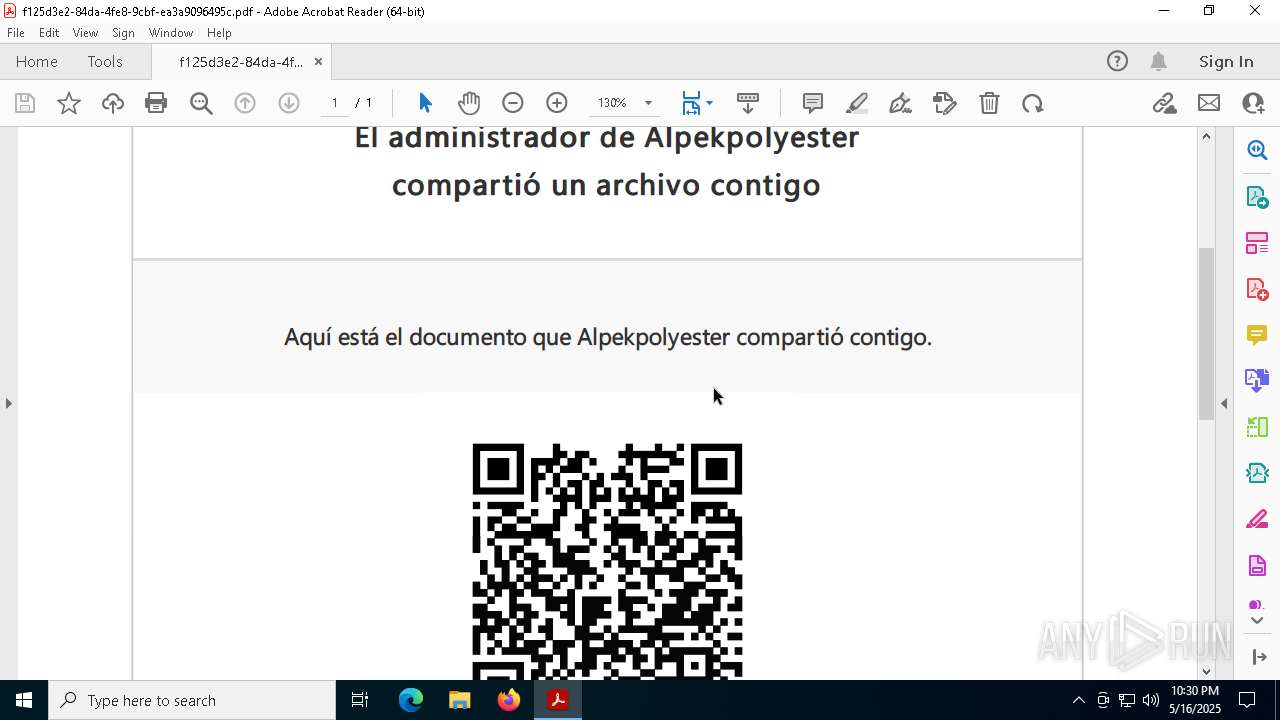Rotate the page view
The width and height of the screenshot is (1280, 720).
[1033, 103]
